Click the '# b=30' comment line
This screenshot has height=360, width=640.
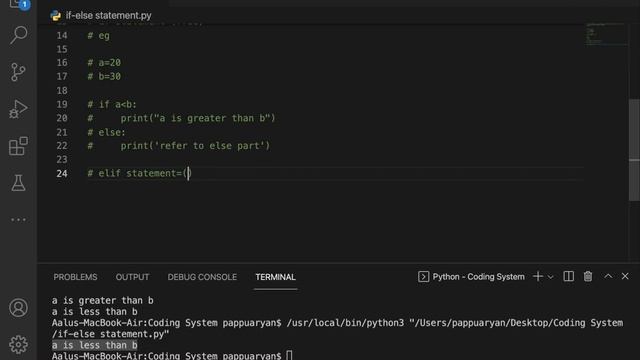coord(104,77)
